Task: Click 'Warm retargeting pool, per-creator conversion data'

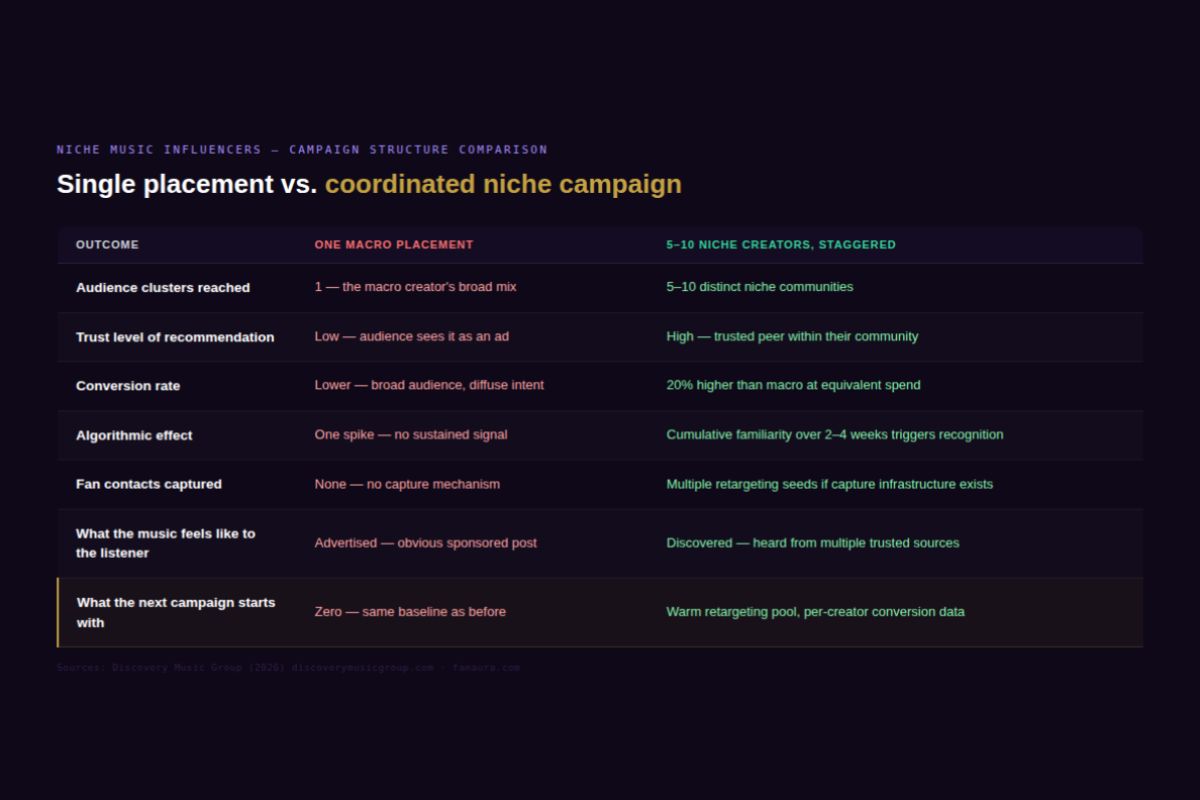Action: click(816, 612)
